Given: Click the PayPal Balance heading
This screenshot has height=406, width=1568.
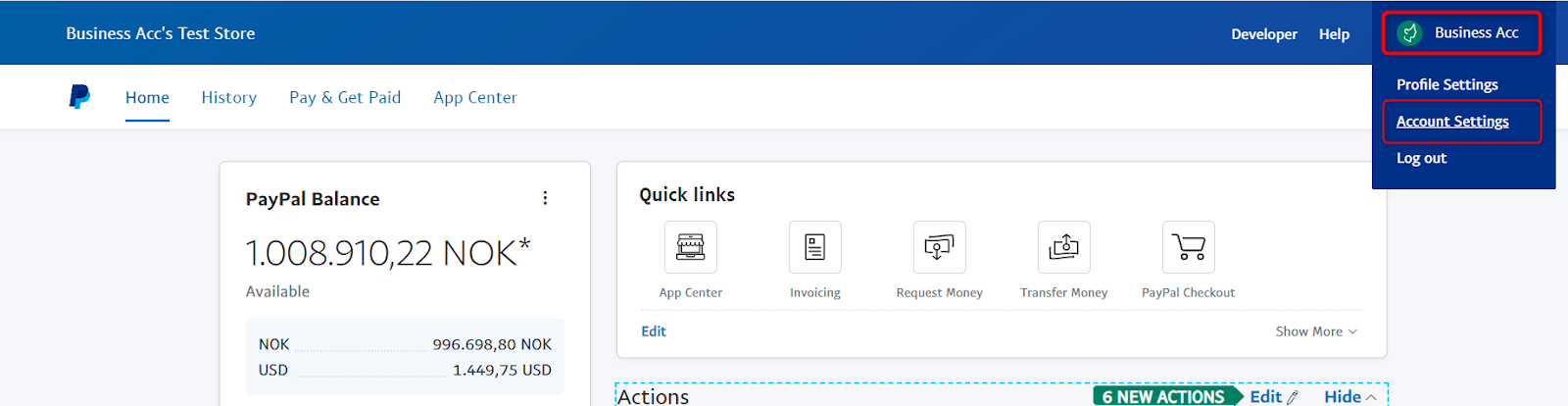Looking at the screenshot, I should pos(313,199).
